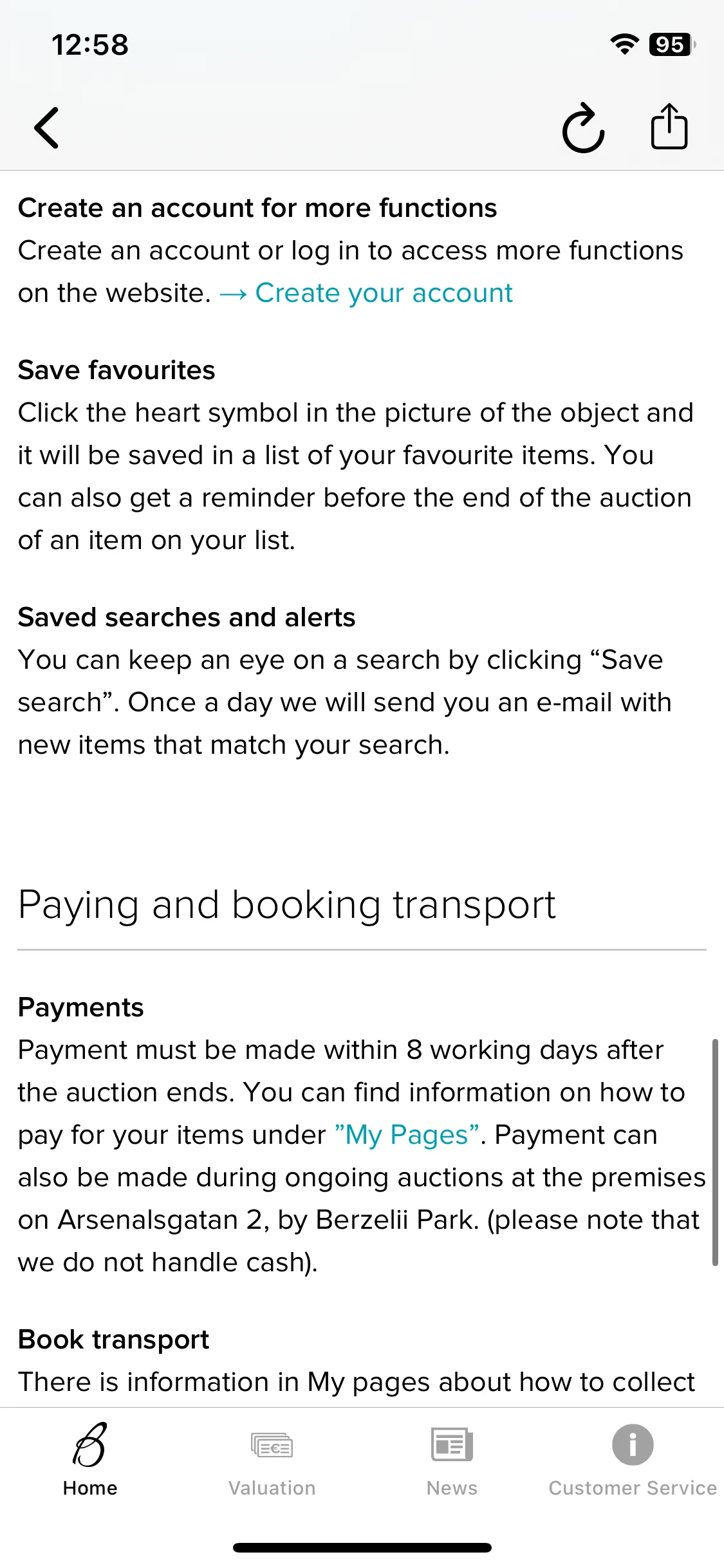
Task: Switch to the News tab
Action: pyautogui.click(x=452, y=1488)
